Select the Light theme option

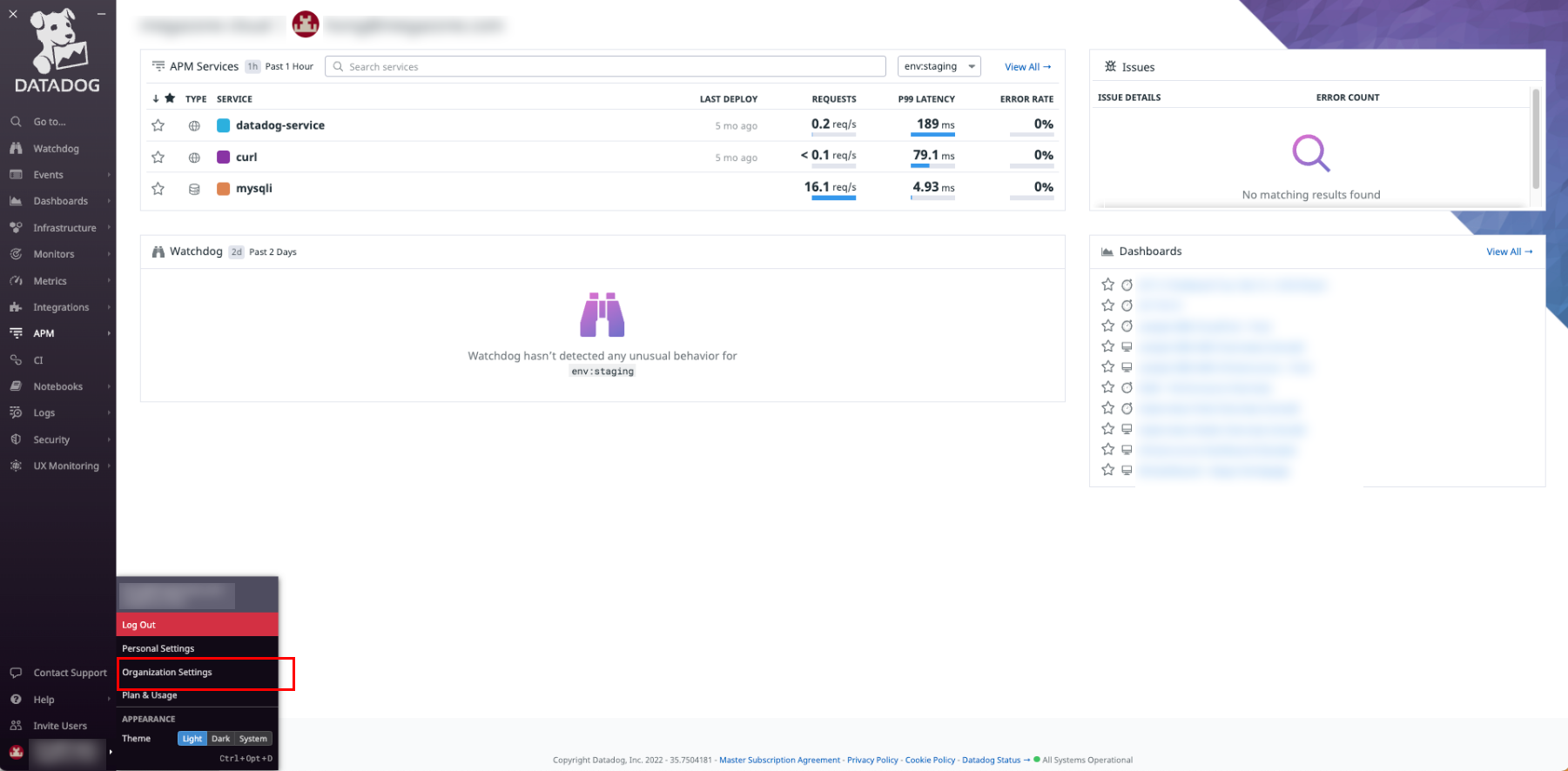tap(192, 739)
